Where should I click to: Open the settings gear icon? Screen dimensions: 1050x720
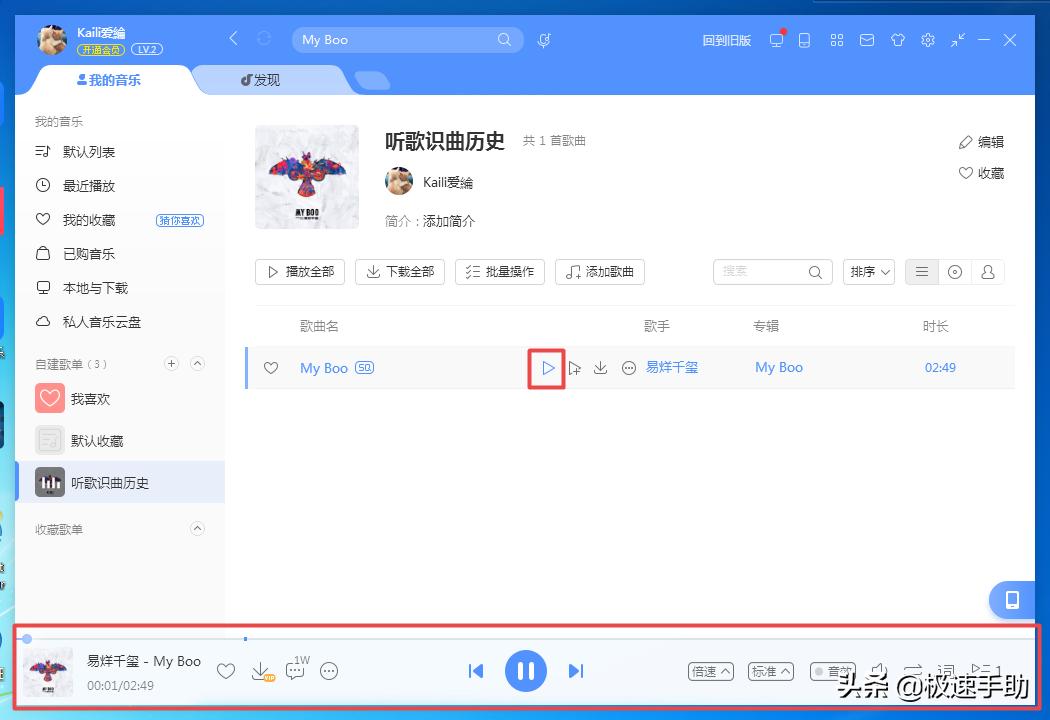(x=927, y=40)
